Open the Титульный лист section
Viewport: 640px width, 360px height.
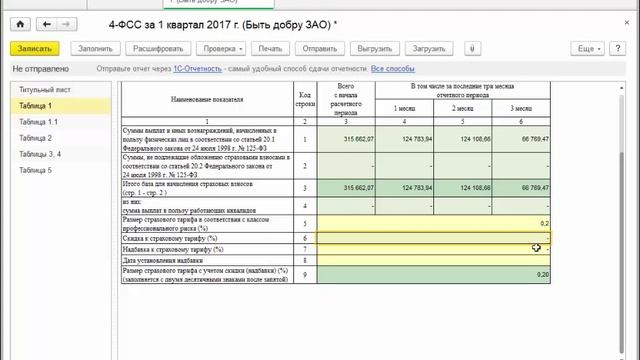[61, 89]
